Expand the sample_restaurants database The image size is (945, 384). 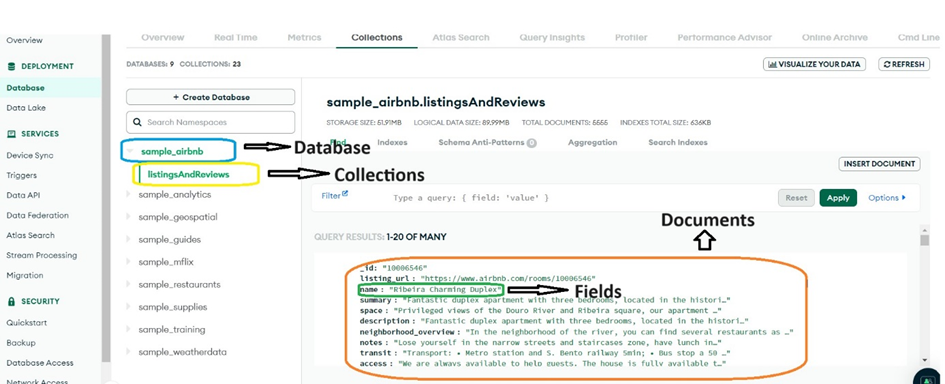[x=128, y=285]
